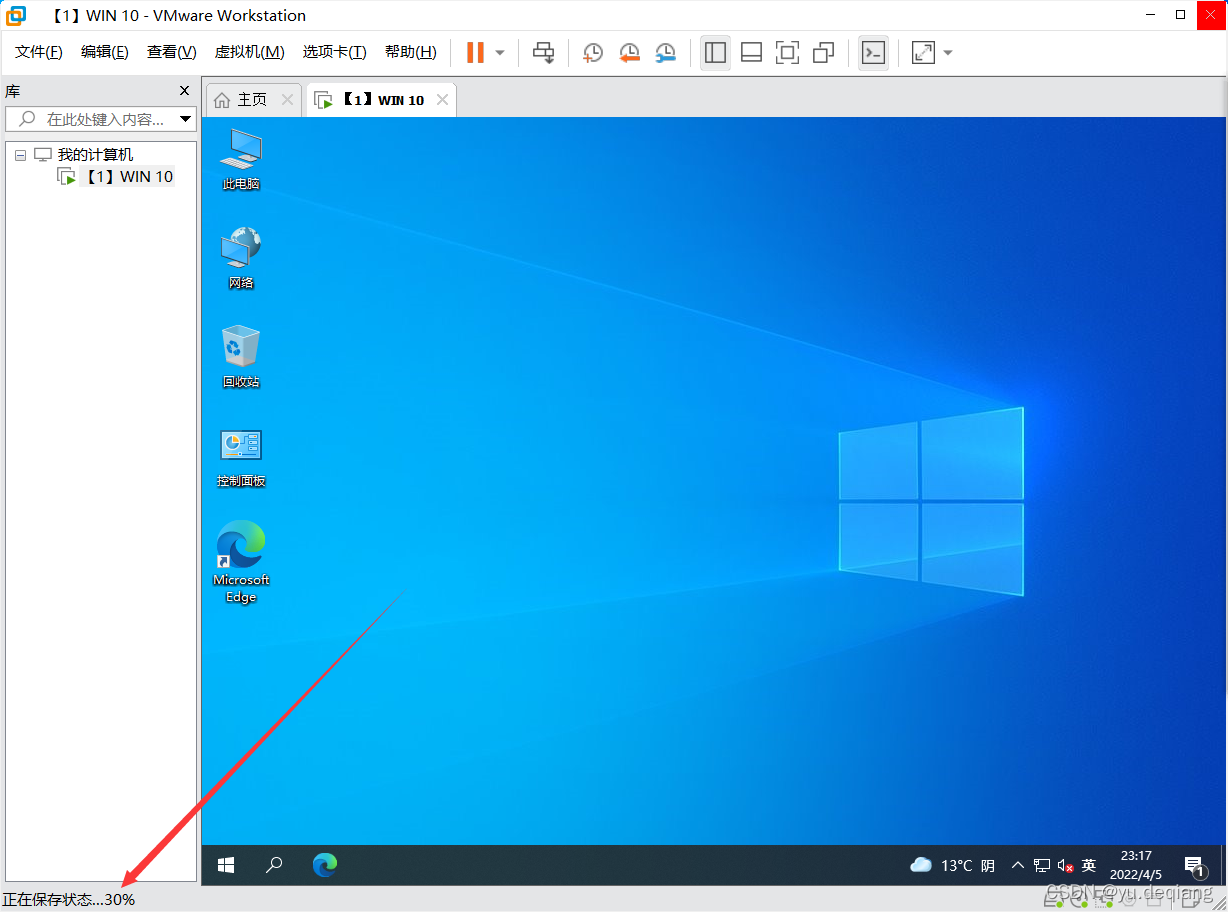Image resolution: width=1228 pixels, height=912 pixels.
Task: Open snapshot manager wrench-clock icon
Action: (665, 52)
